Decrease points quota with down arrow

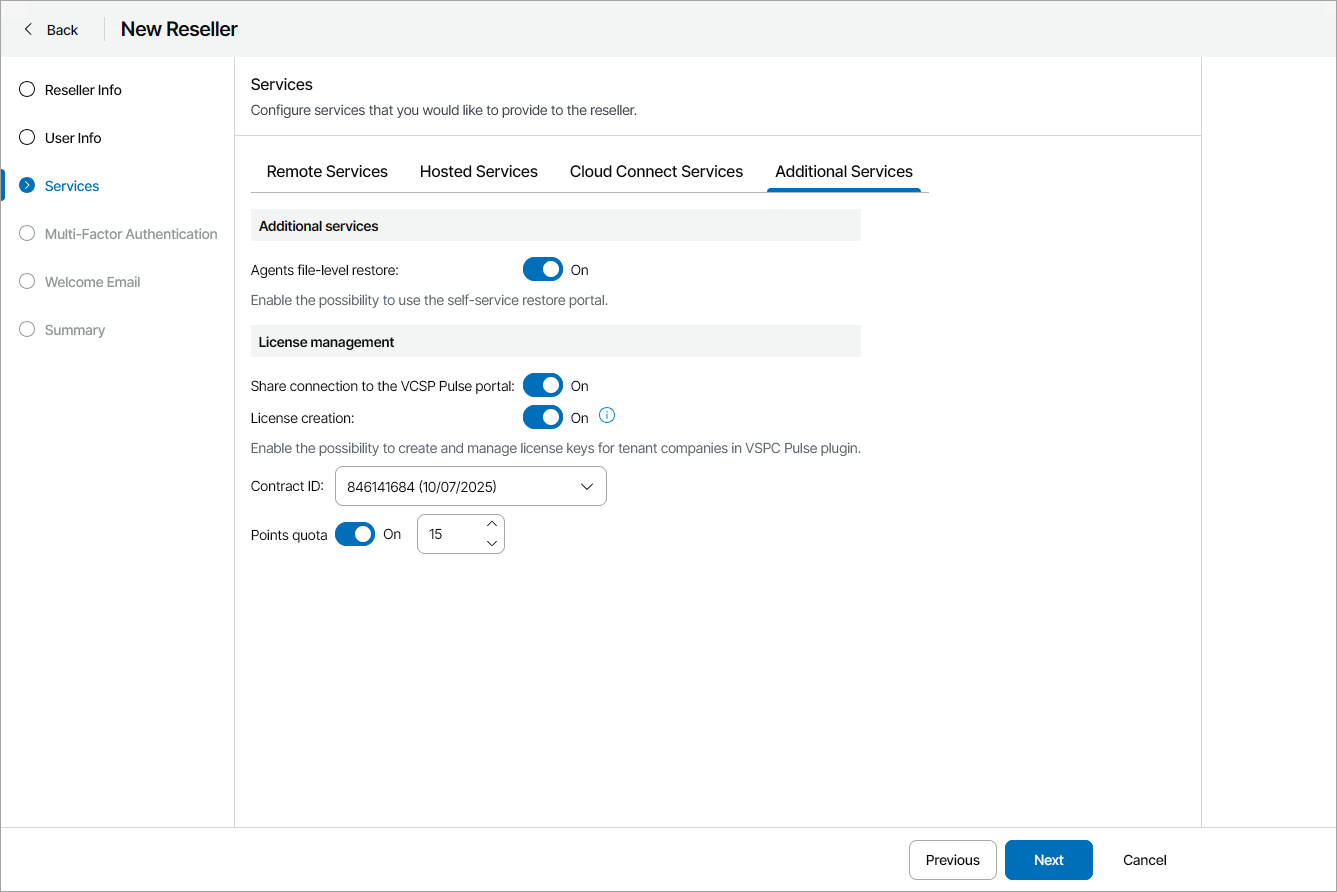[491, 543]
